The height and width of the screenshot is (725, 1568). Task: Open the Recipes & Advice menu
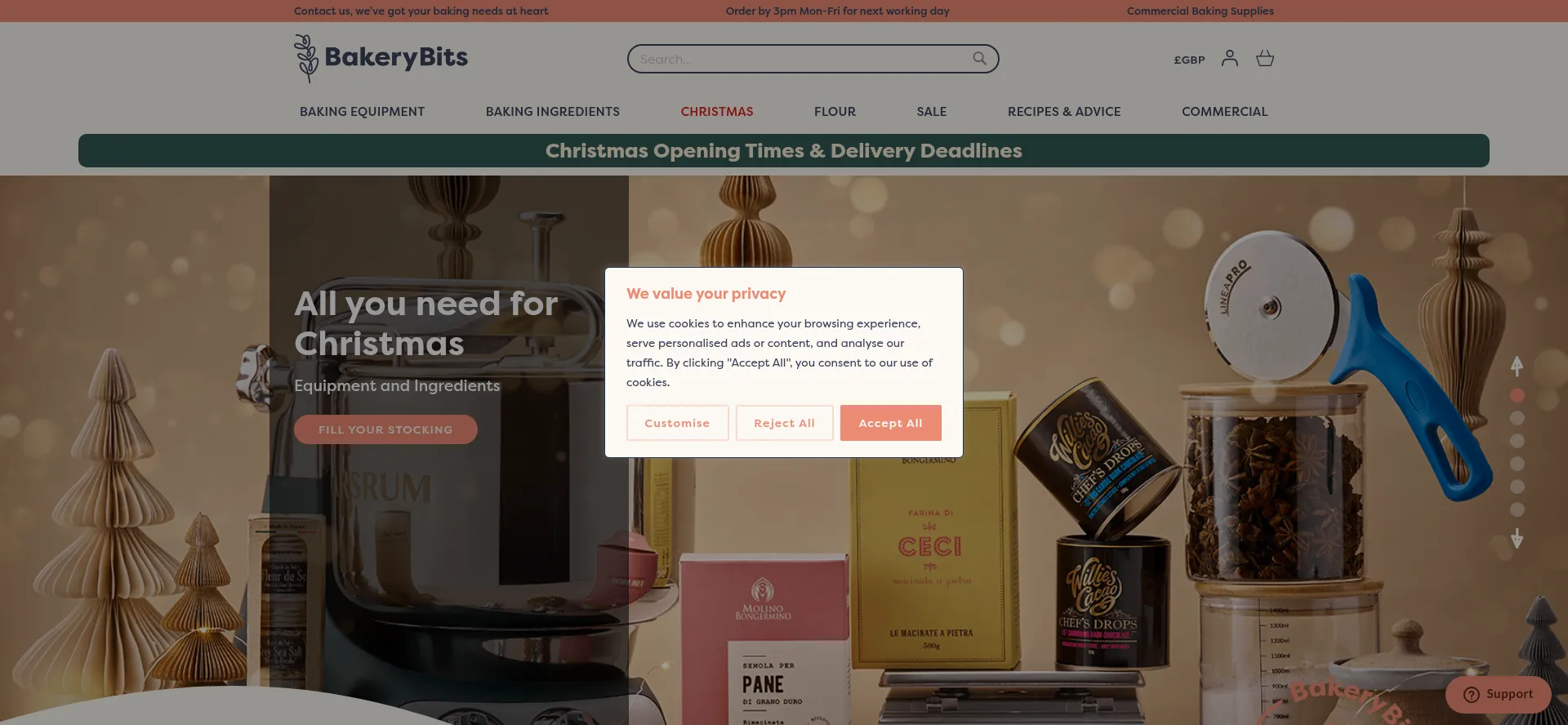(1064, 112)
